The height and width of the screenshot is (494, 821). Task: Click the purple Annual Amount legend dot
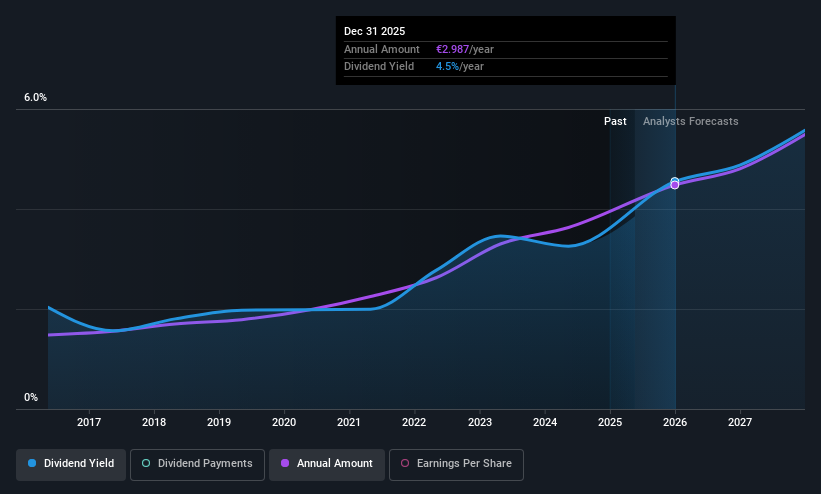(285, 463)
